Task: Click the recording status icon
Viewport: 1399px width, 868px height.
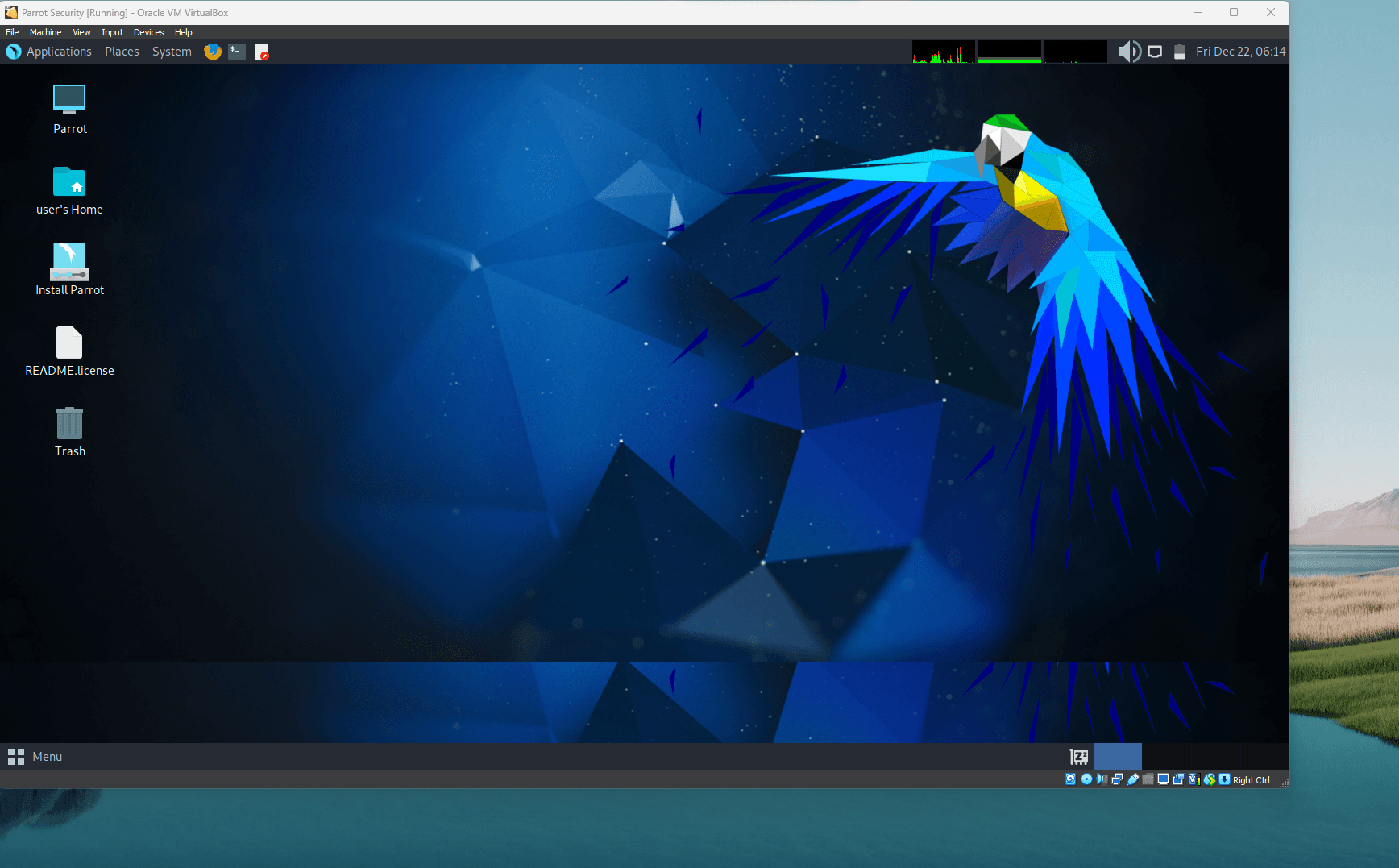Action: (x=1178, y=779)
